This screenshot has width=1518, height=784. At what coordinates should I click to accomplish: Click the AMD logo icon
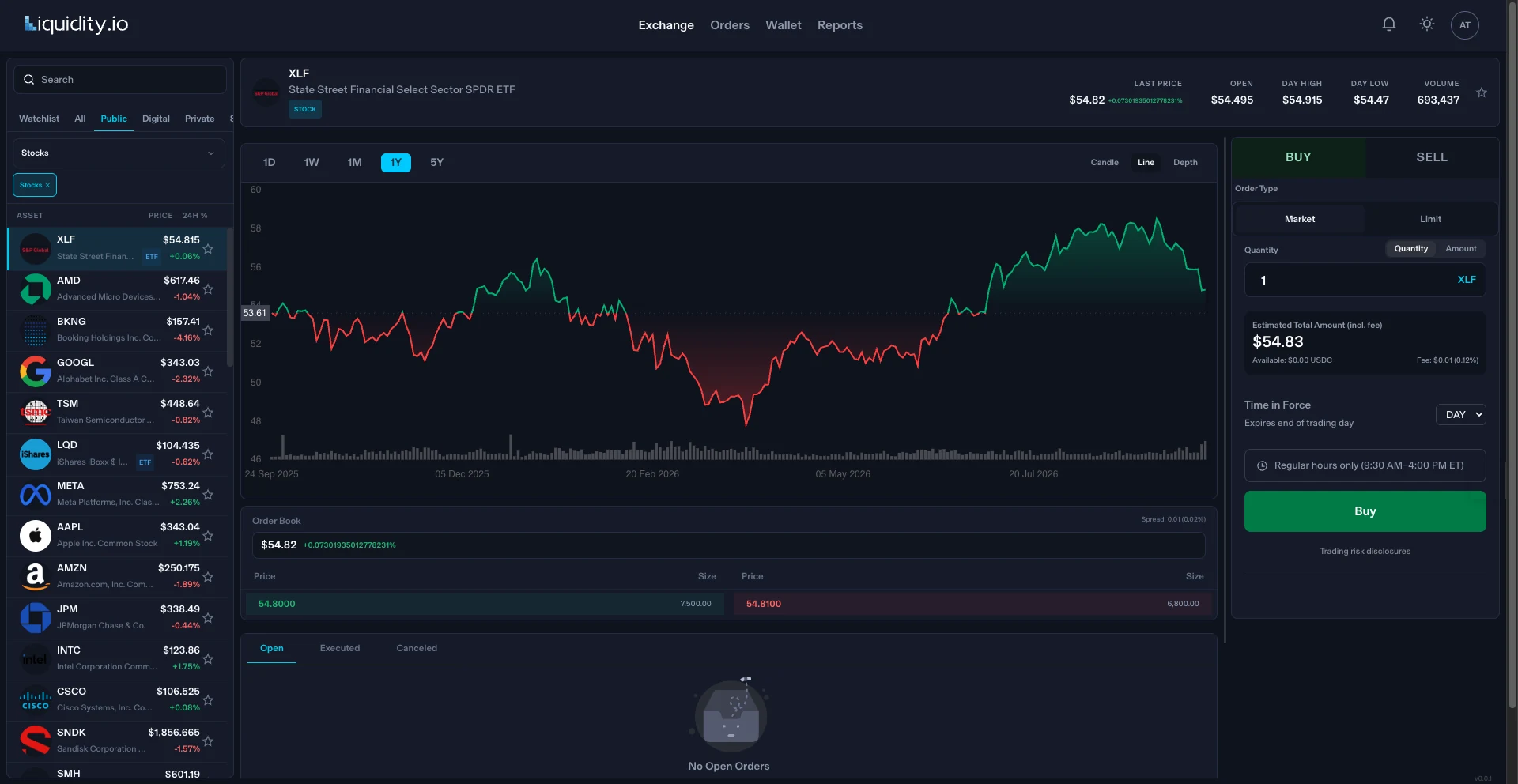click(x=35, y=289)
